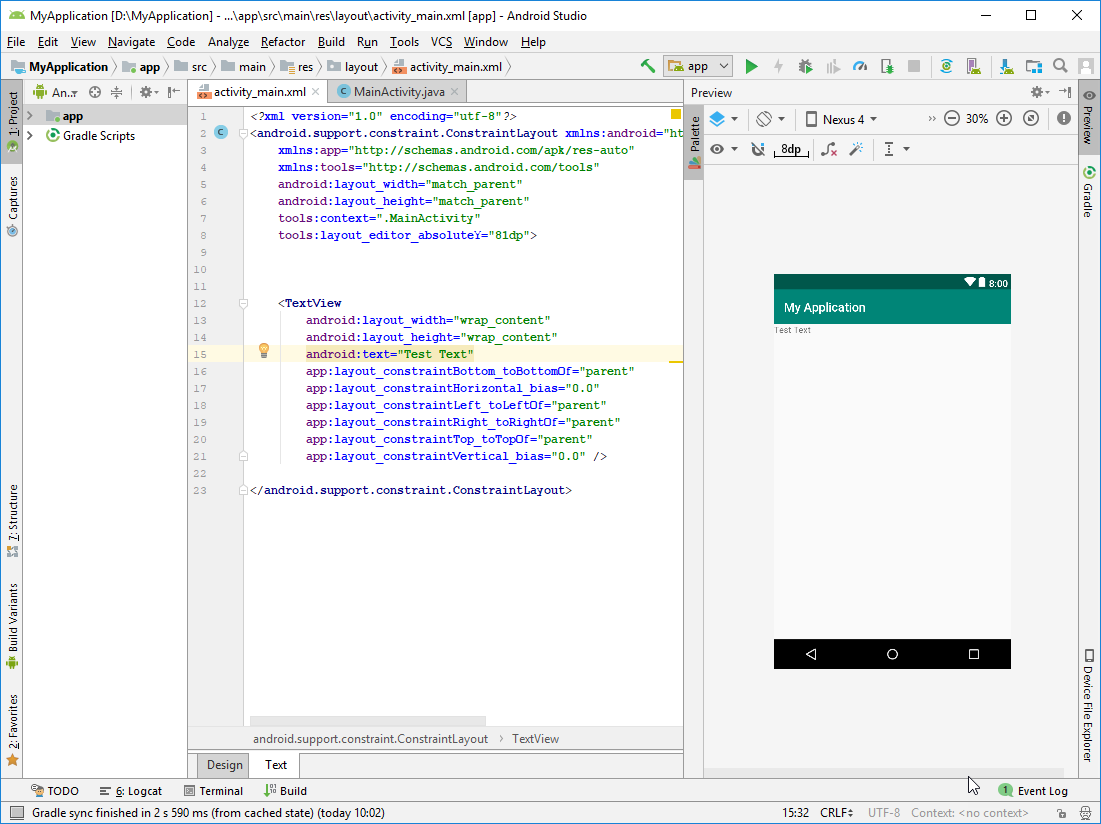Click the scroll from source target icon

[x=95, y=92]
